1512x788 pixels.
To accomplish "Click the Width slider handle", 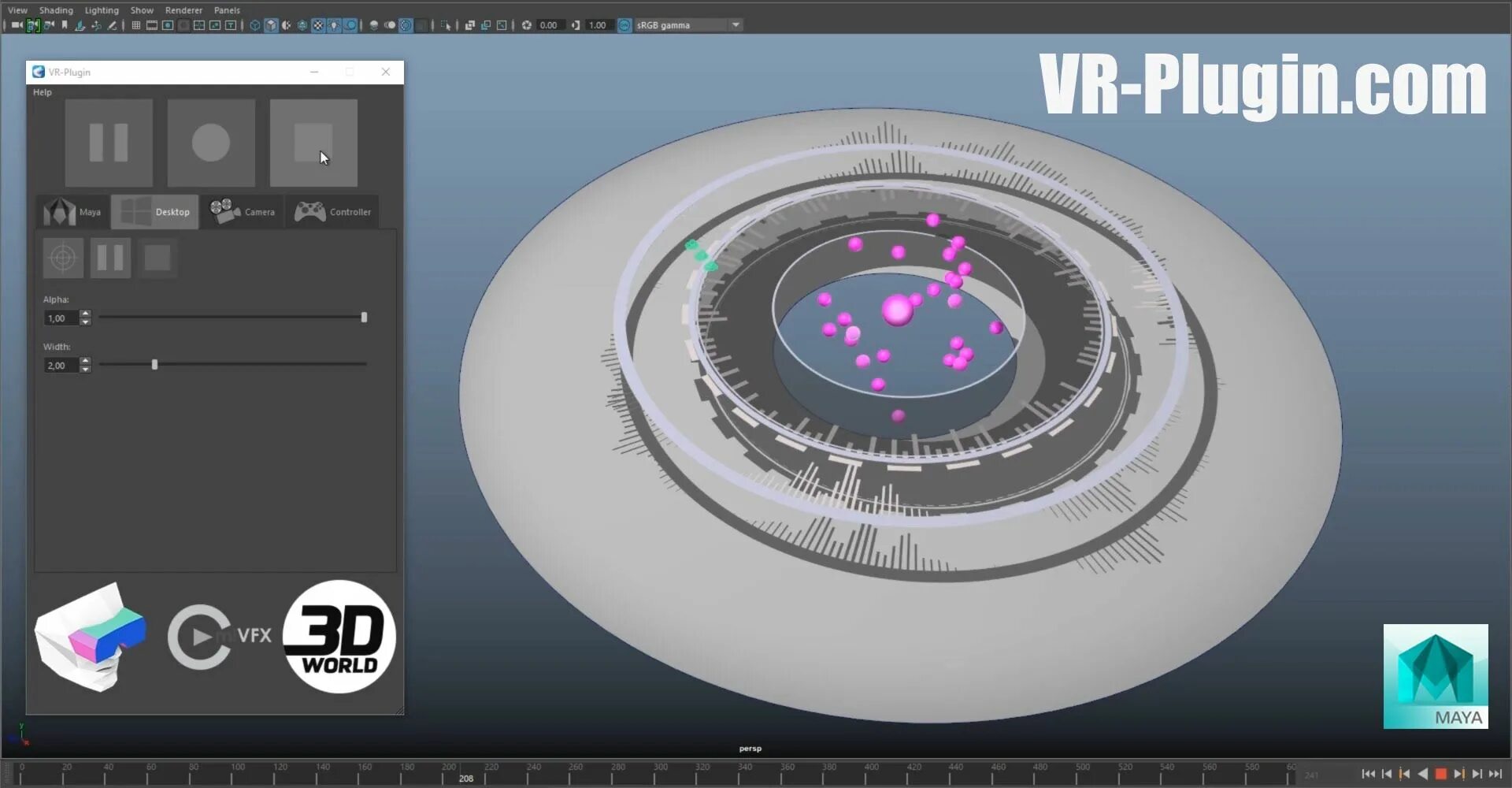I will (x=154, y=365).
